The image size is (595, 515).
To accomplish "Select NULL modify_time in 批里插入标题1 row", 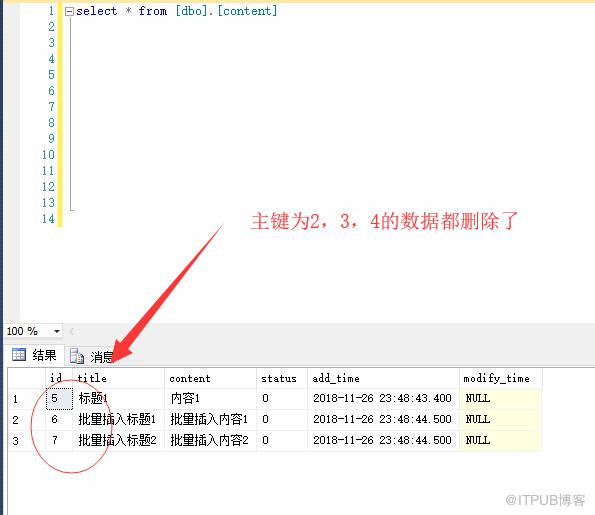I will [501, 419].
